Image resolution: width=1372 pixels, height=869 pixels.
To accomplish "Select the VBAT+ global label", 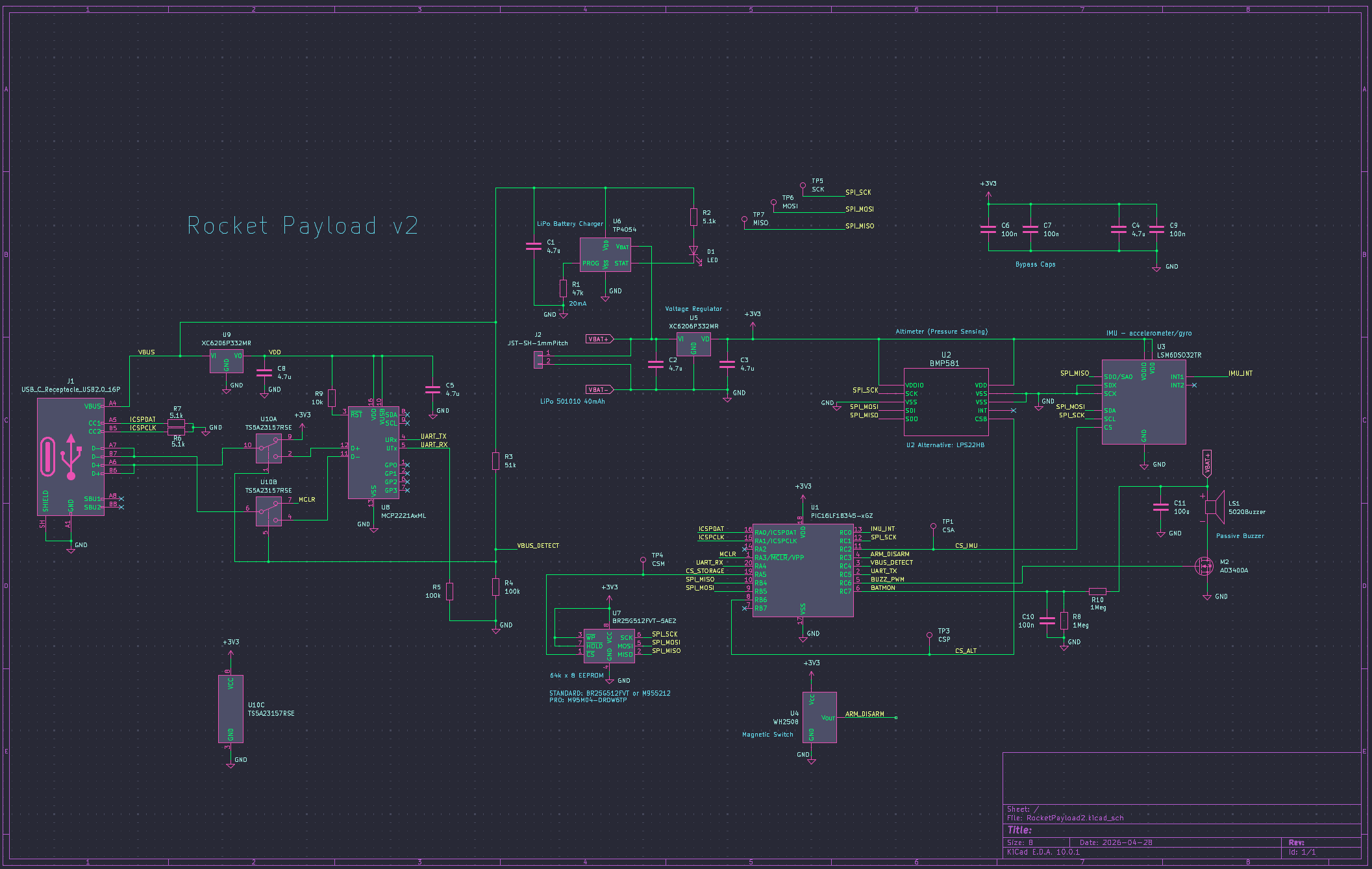I will coord(599,339).
